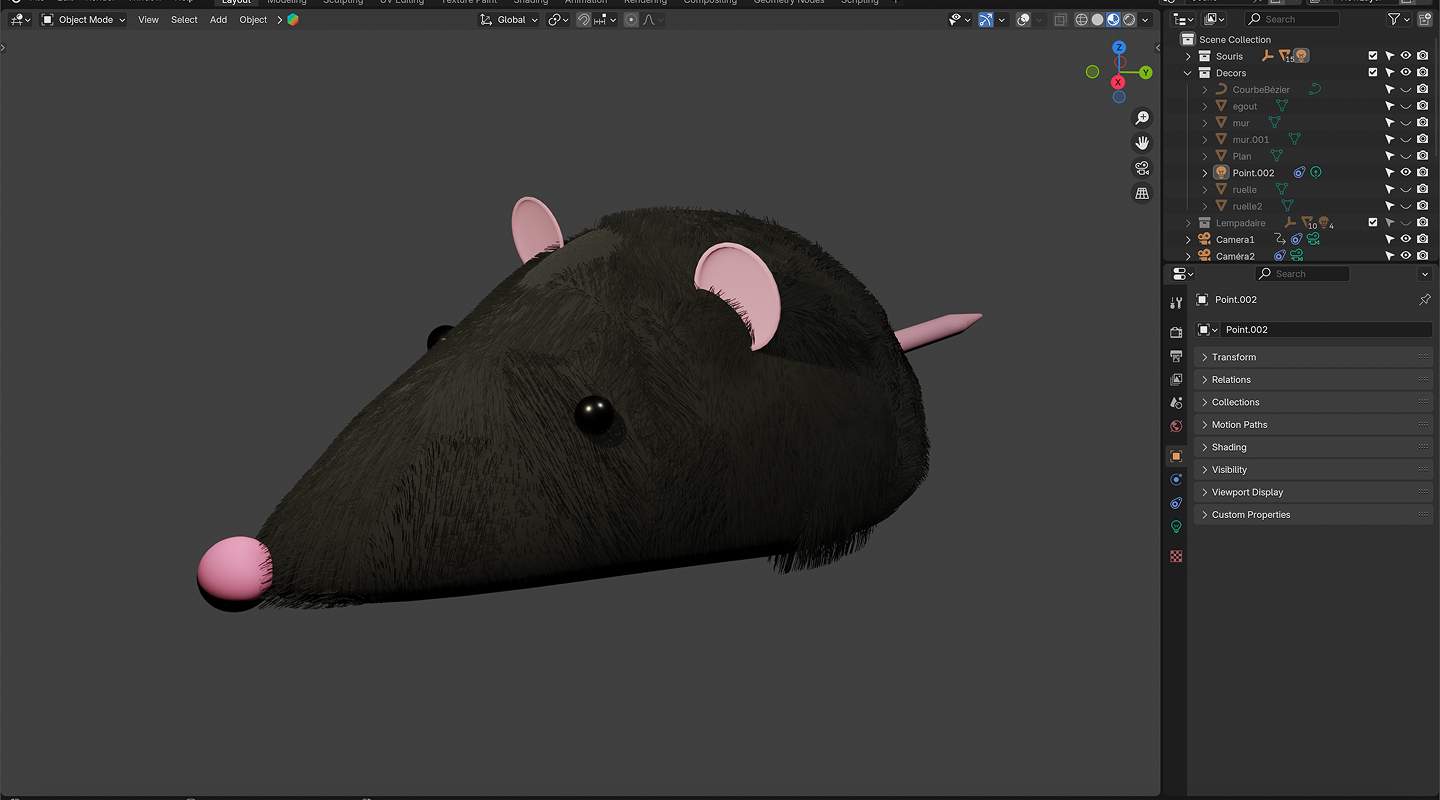Image resolution: width=1440 pixels, height=800 pixels.
Task: Hide Point.002 using its eye icon
Action: 1405,173
